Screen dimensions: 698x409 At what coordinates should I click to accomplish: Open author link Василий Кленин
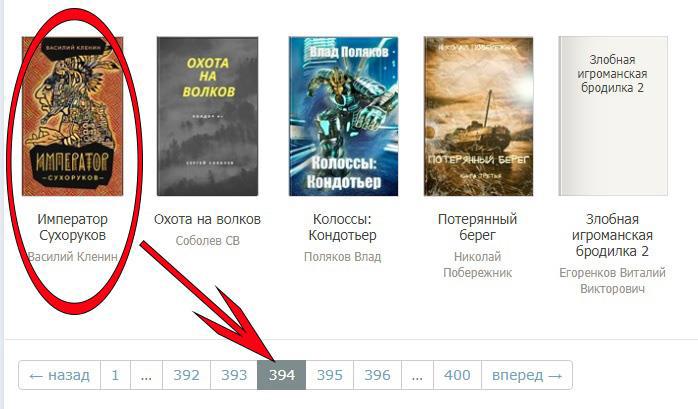pos(73,257)
